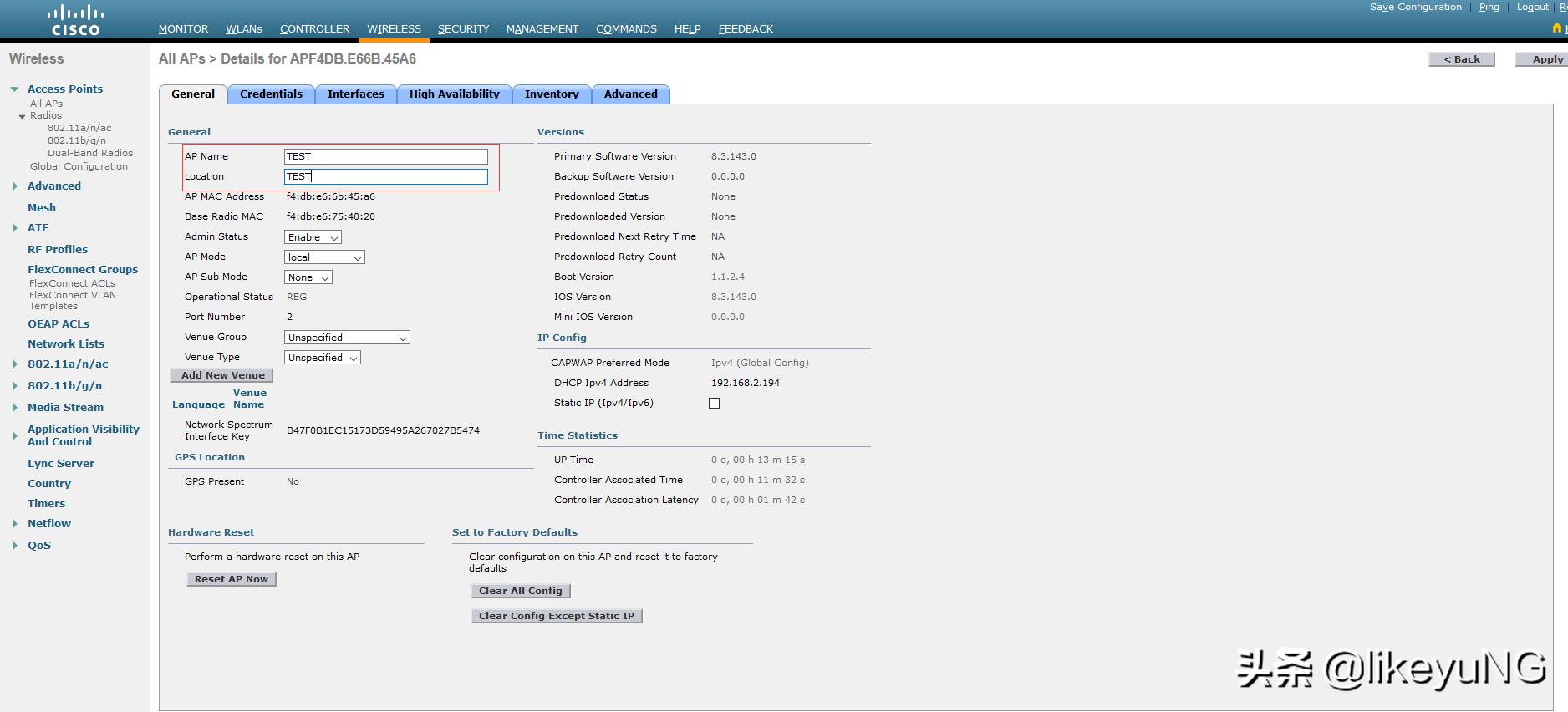This screenshot has height=712, width=1568.
Task: Click into the Location input field
Action: coord(386,176)
